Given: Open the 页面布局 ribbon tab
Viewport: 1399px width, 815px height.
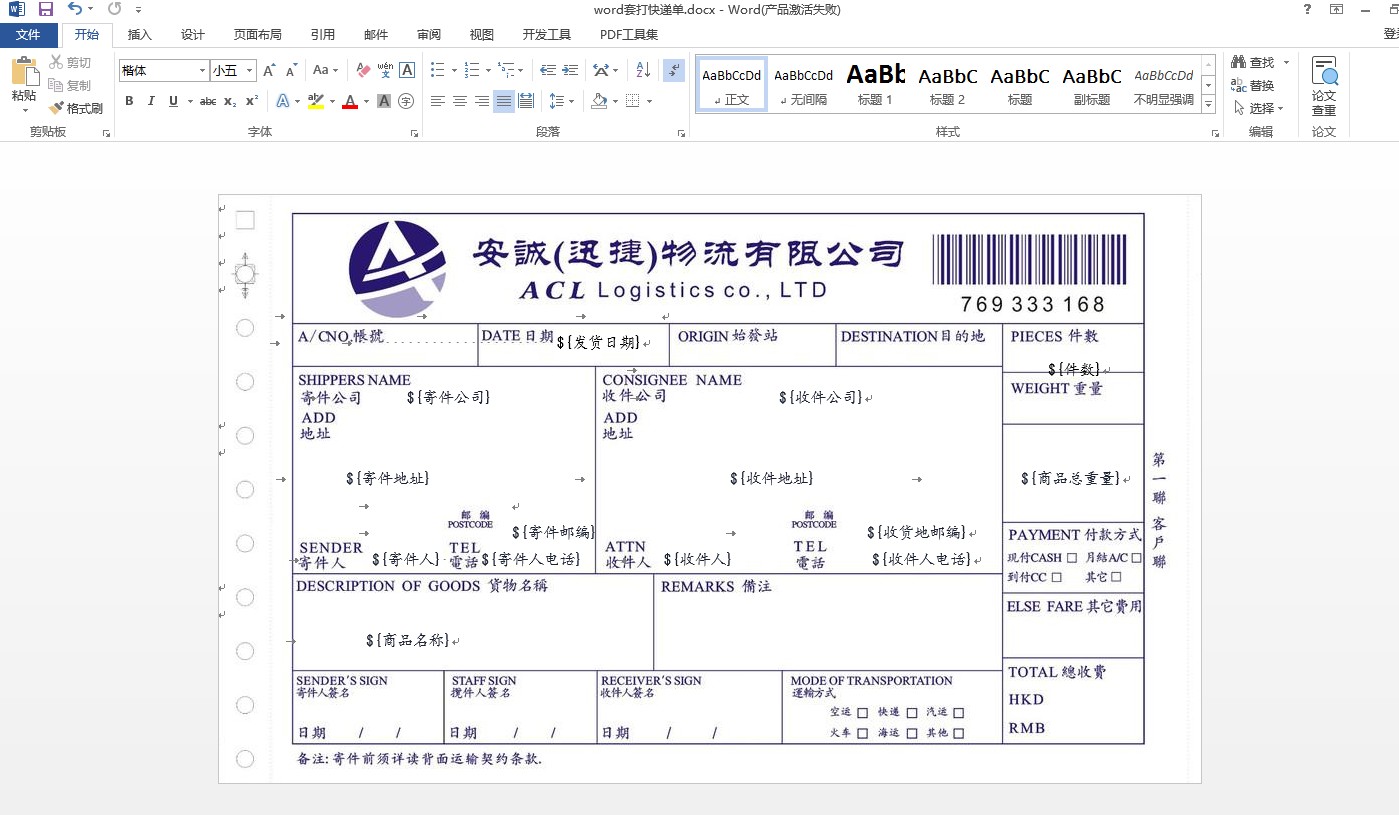Looking at the screenshot, I should coord(257,35).
